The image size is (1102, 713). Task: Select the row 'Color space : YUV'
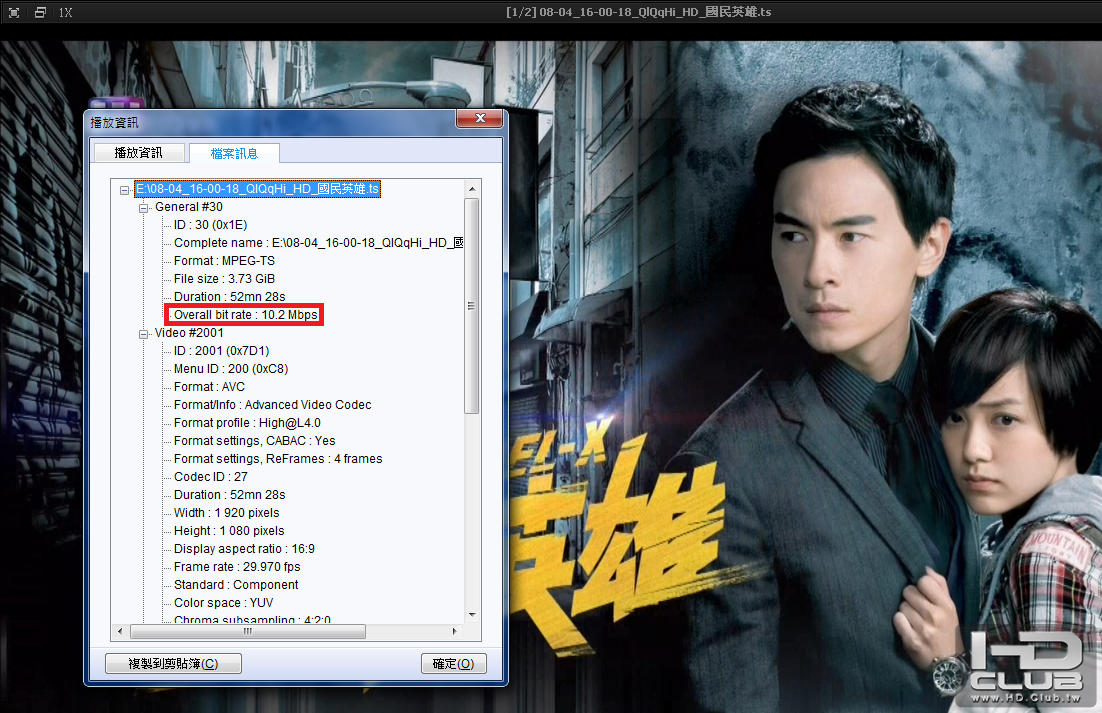[x=223, y=603]
